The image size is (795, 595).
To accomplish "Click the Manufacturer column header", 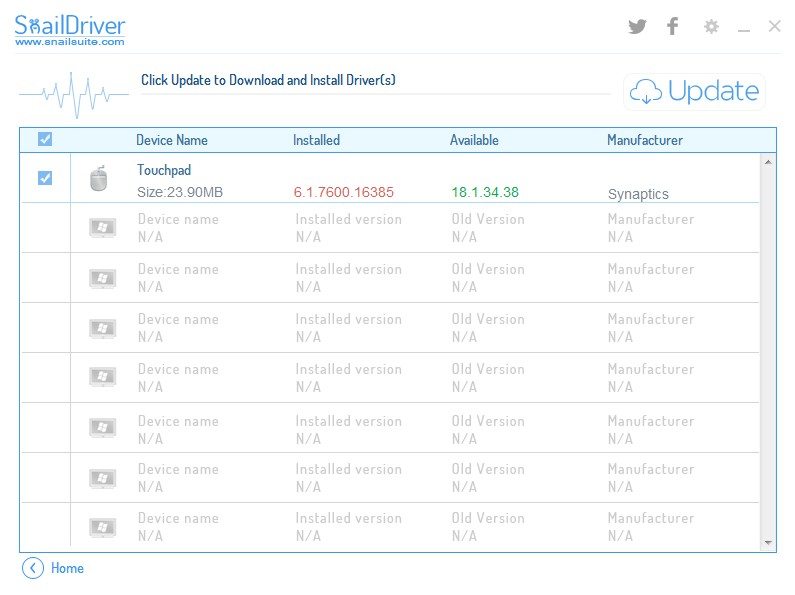I will 644,140.
